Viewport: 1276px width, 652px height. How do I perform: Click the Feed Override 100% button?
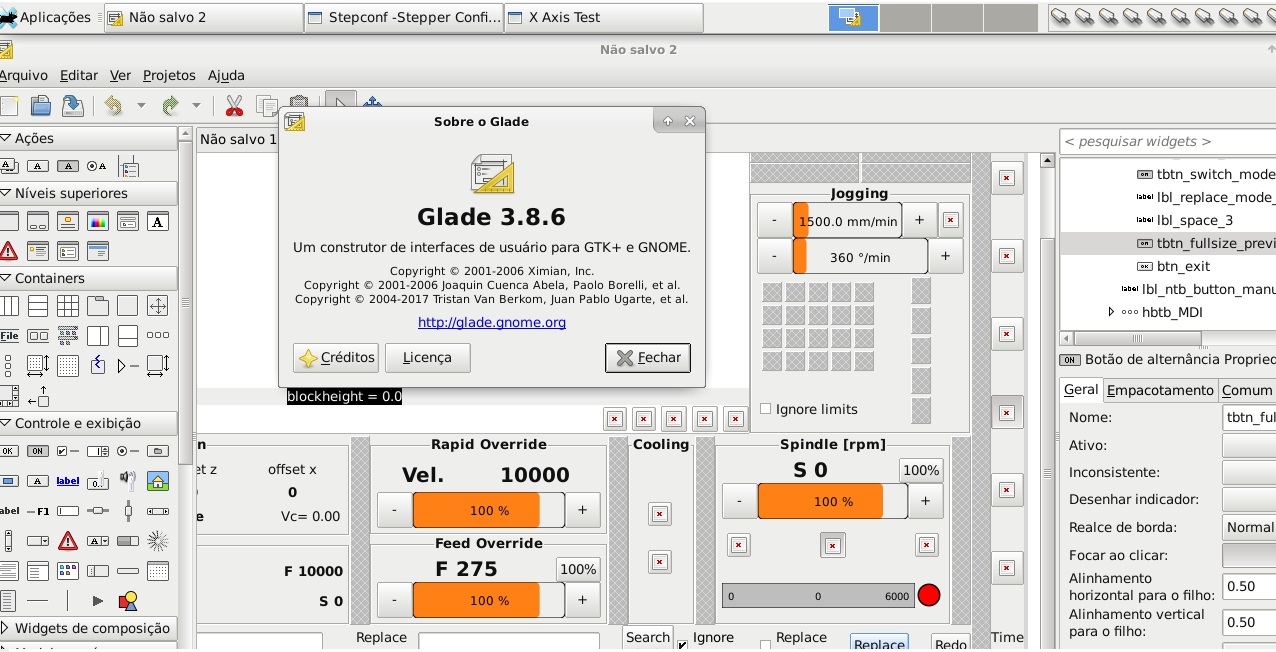click(x=578, y=569)
